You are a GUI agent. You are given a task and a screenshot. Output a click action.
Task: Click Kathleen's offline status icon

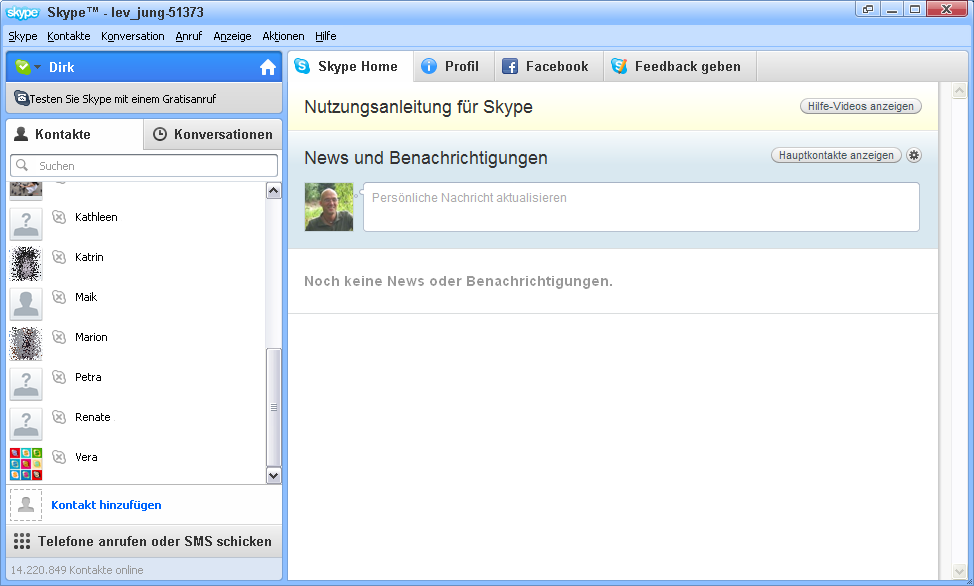pos(59,217)
